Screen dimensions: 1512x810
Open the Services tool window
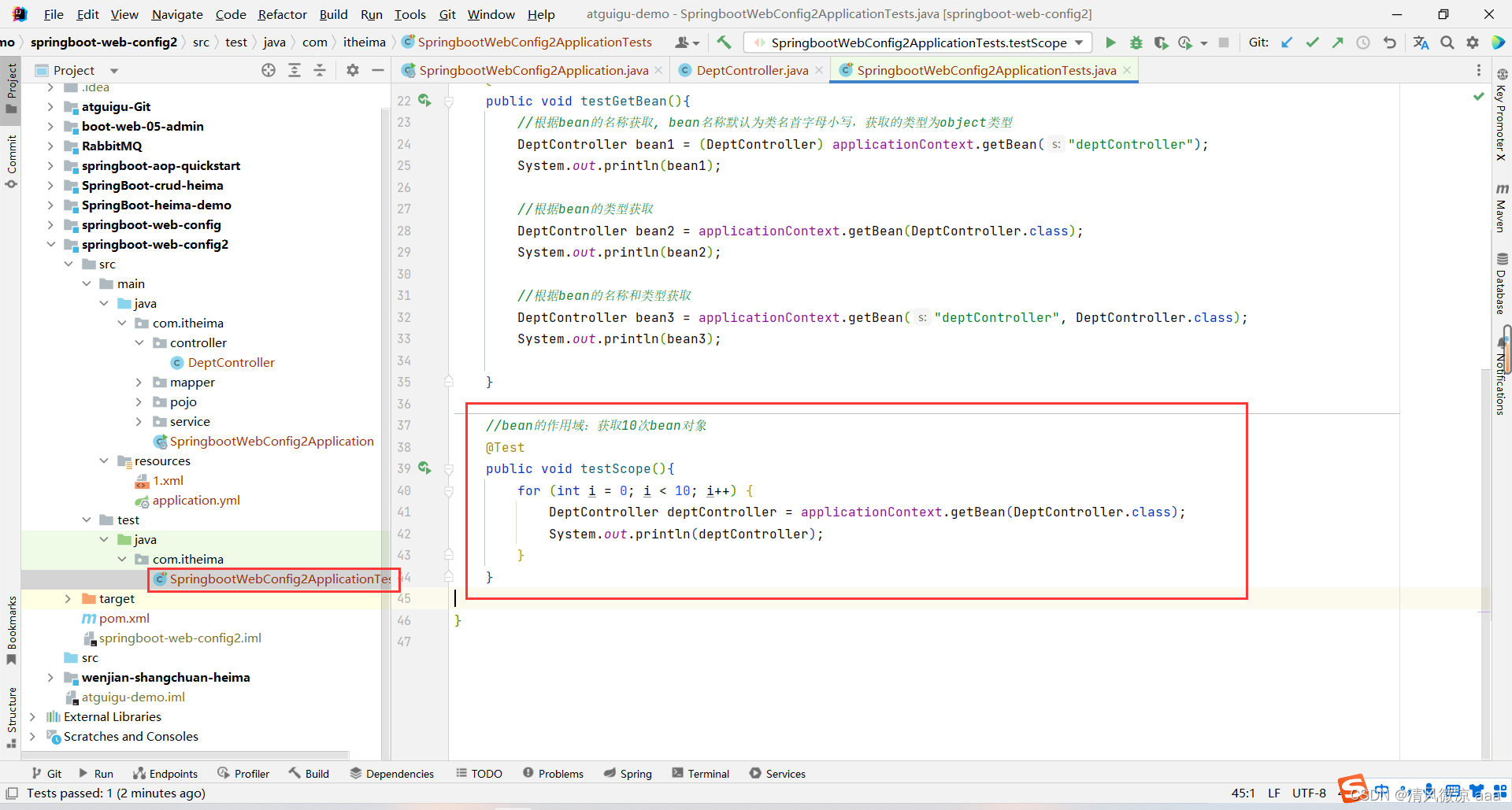point(777,774)
